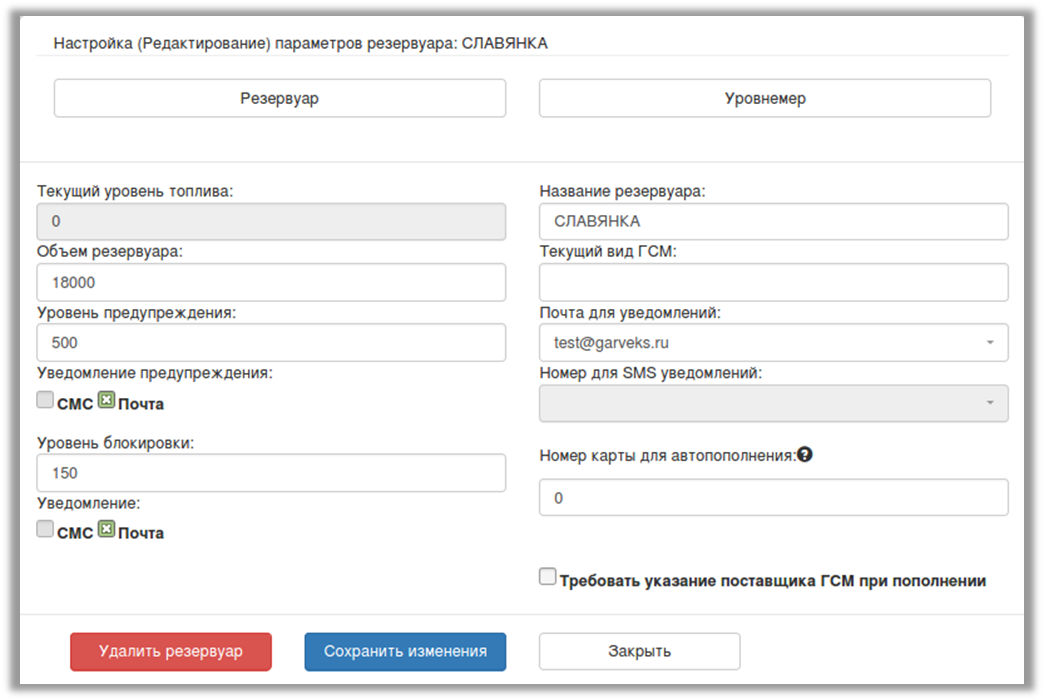Click the disabled Текущий уровень топлива field
This screenshot has height=700, width=1044.
pos(271,221)
